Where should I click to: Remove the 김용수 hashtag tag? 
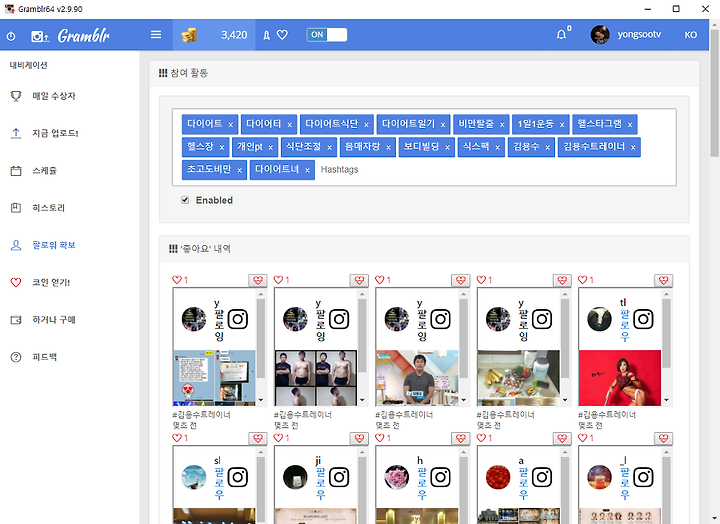pyautogui.click(x=547, y=147)
